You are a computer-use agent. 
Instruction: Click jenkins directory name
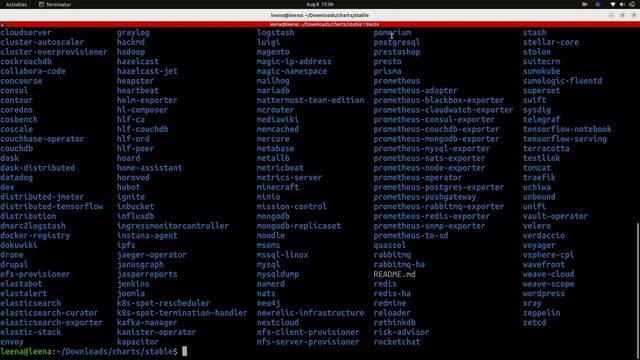(x=133, y=284)
